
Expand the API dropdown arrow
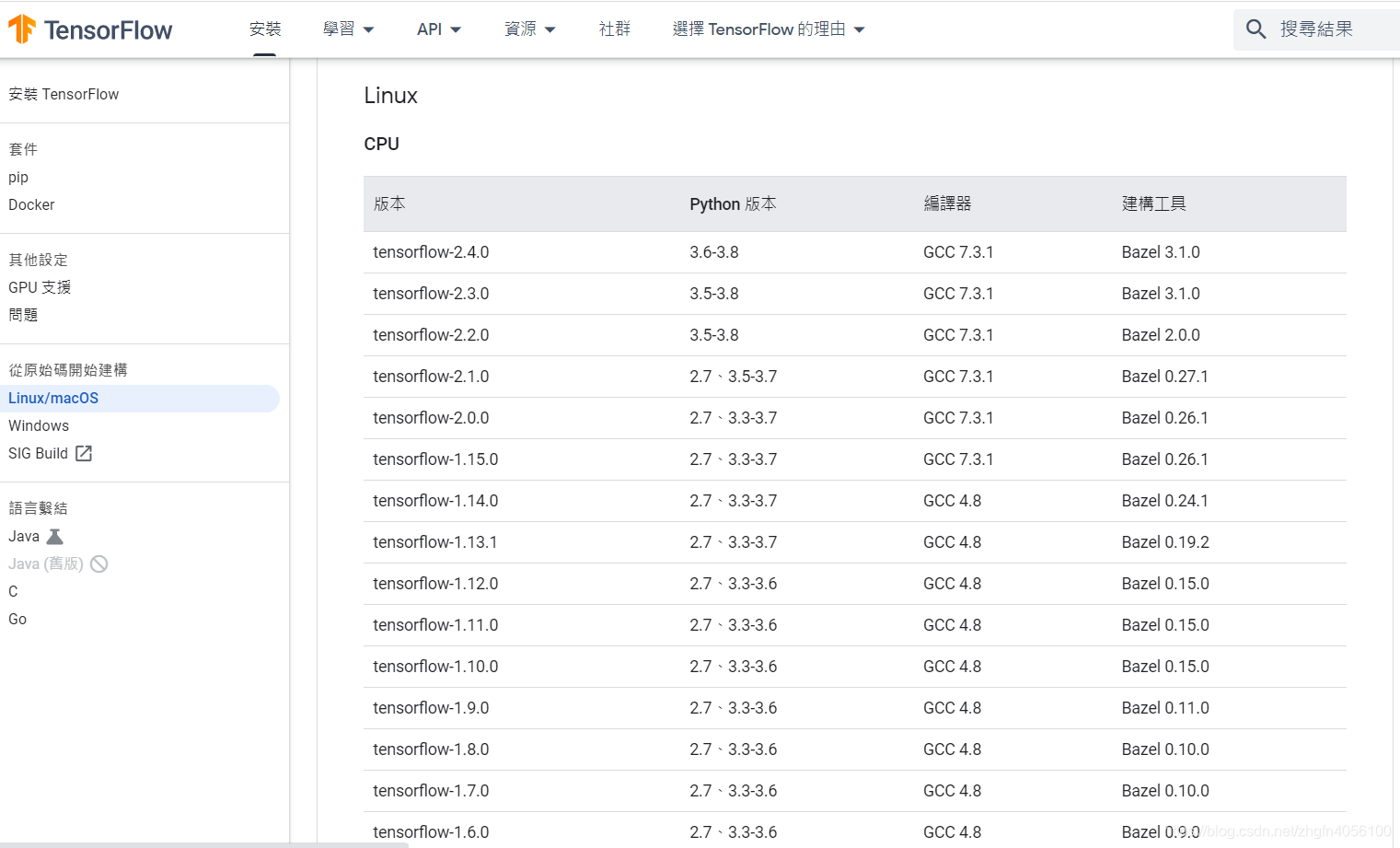(456, 29)
